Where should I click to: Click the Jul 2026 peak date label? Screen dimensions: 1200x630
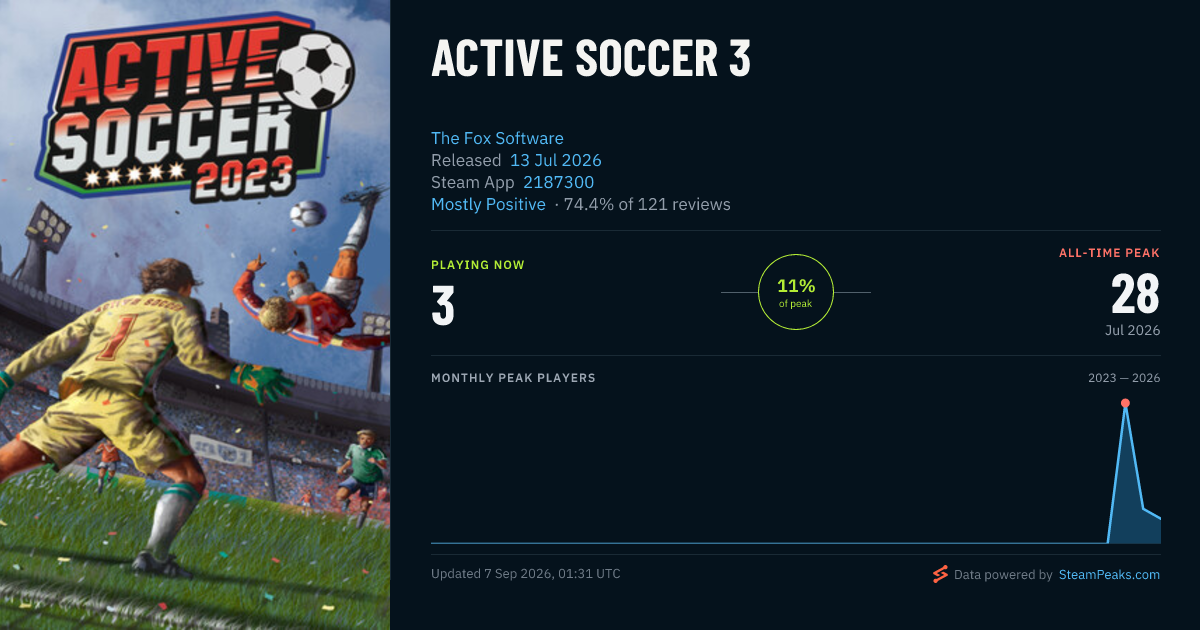click(1132, 330)
